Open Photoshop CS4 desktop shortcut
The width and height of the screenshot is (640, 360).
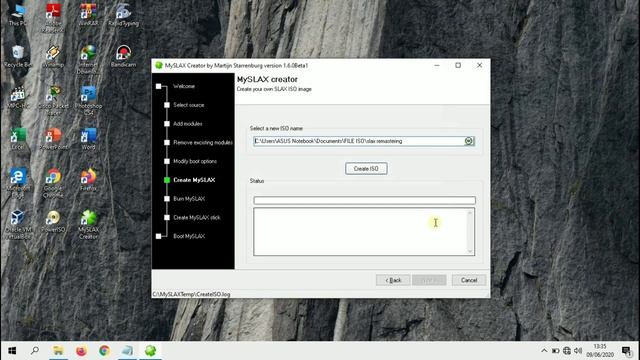click(88, 100)
